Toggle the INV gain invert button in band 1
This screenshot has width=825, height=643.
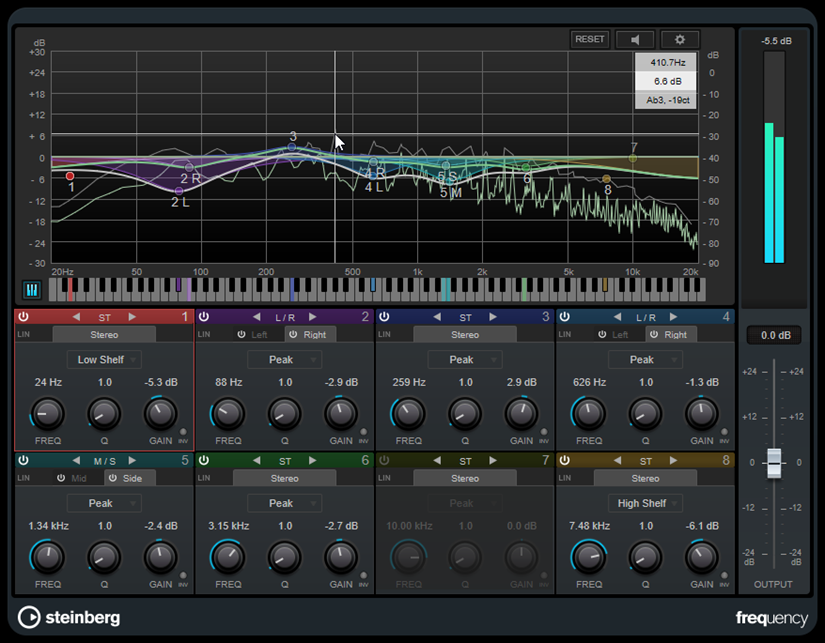183,433
